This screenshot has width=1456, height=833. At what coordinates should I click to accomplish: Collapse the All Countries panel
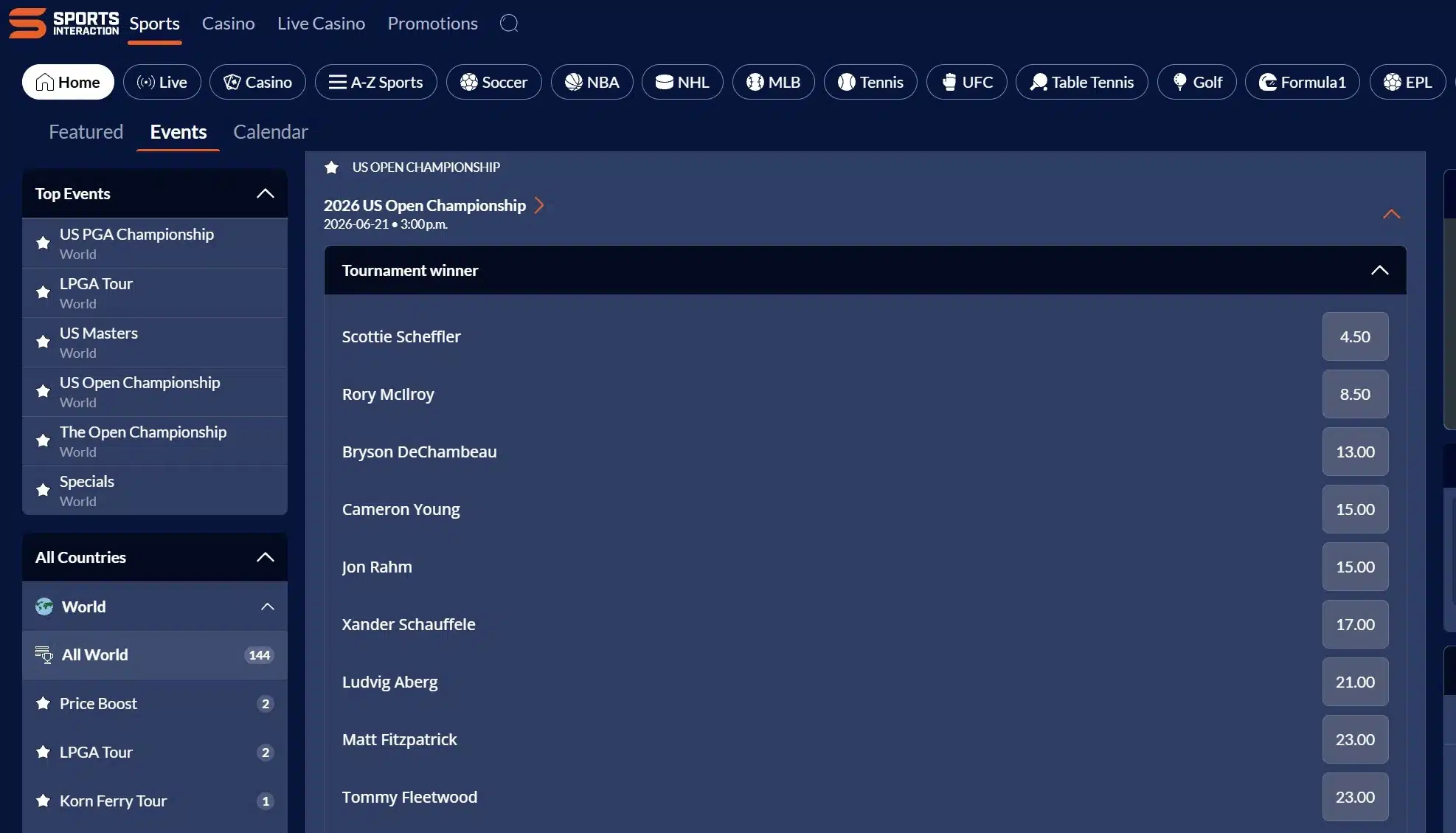pyautogui.click(x=265, y=557)
